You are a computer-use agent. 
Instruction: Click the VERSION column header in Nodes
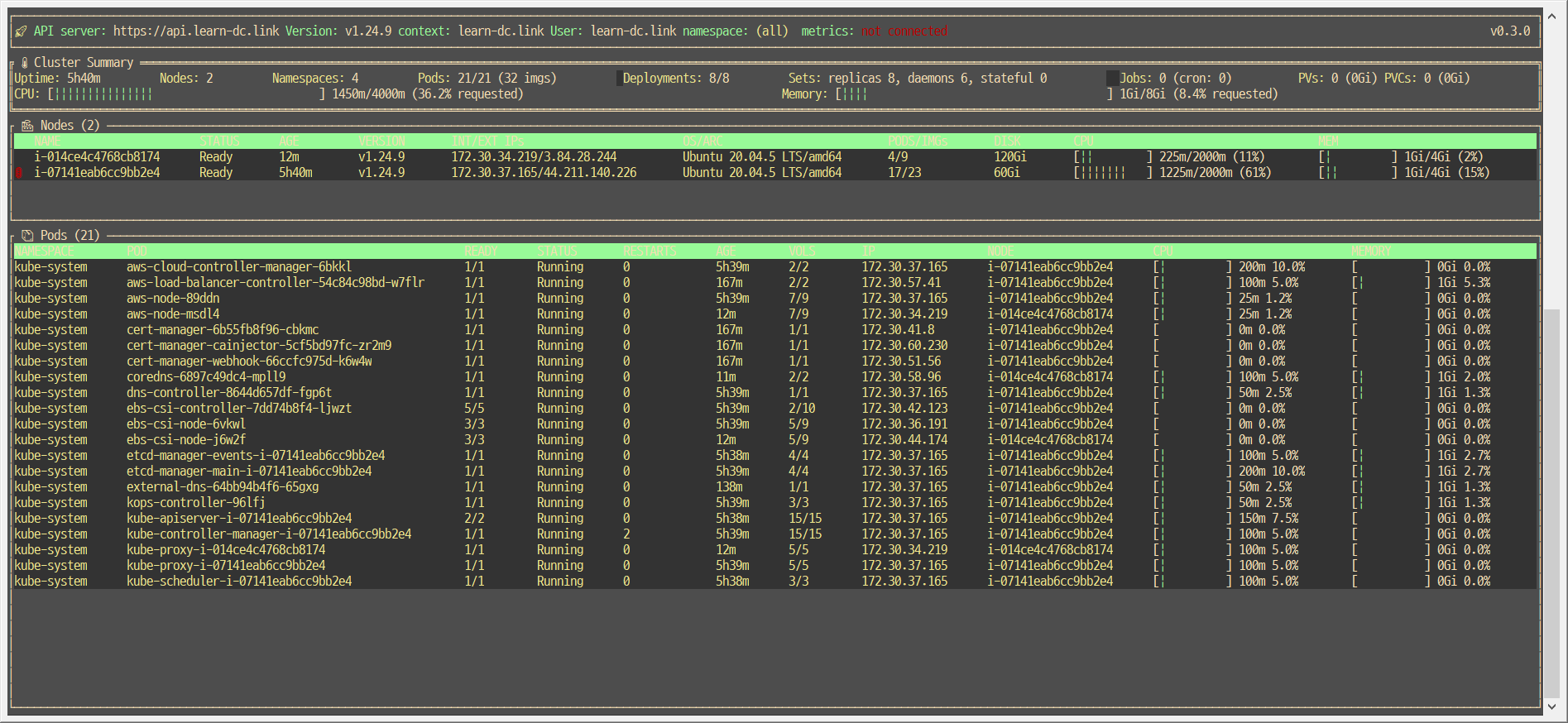coord(381,141)
